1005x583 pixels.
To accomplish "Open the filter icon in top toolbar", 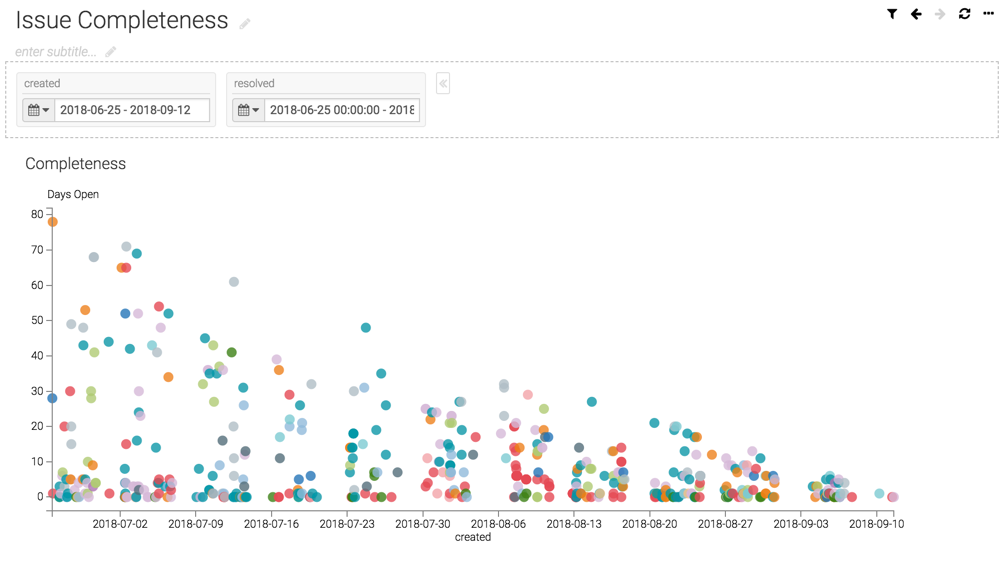I will [891, 14].
